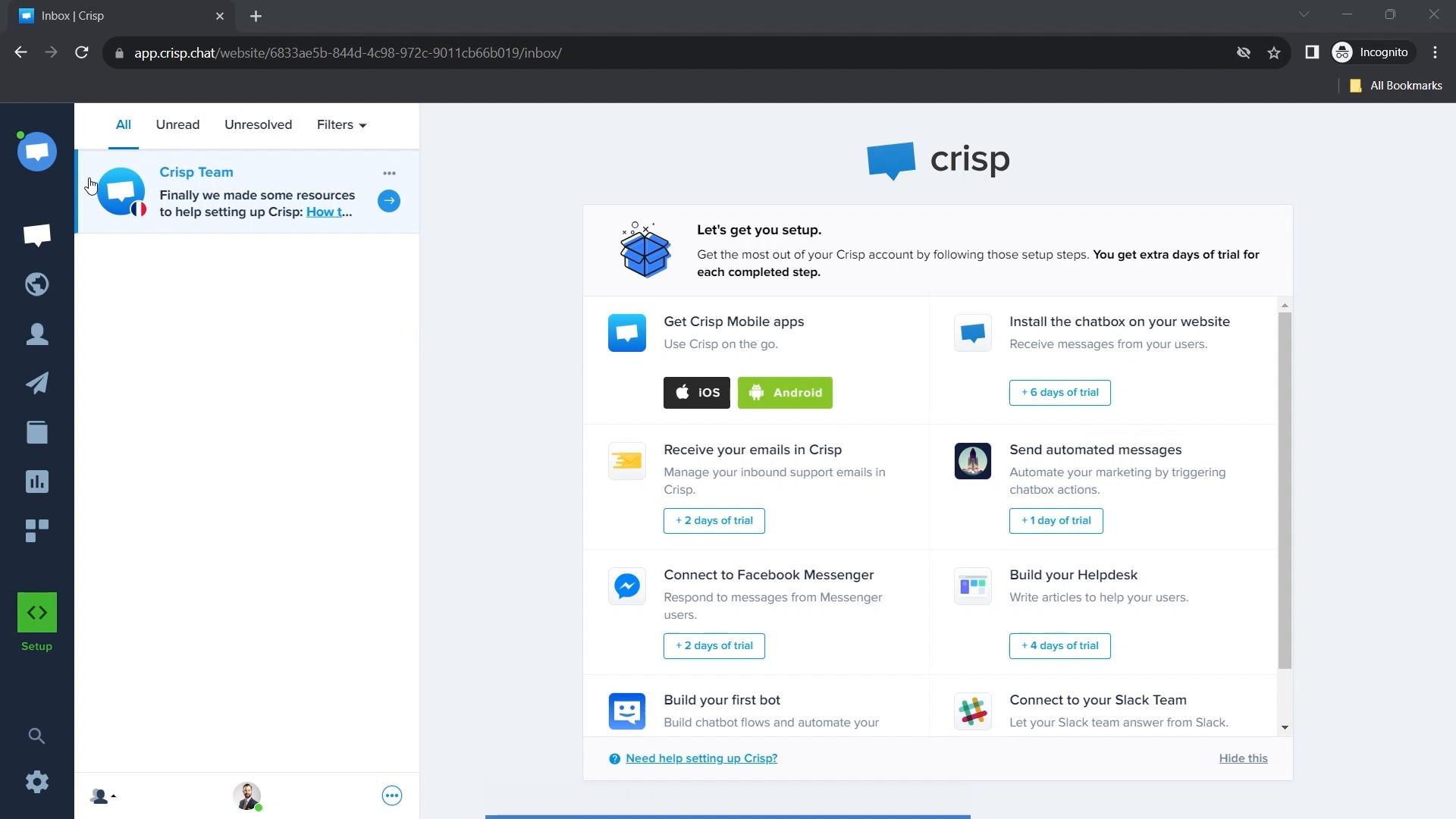
Task: Click Install chatbox trial button
Action: [1060, 392]
